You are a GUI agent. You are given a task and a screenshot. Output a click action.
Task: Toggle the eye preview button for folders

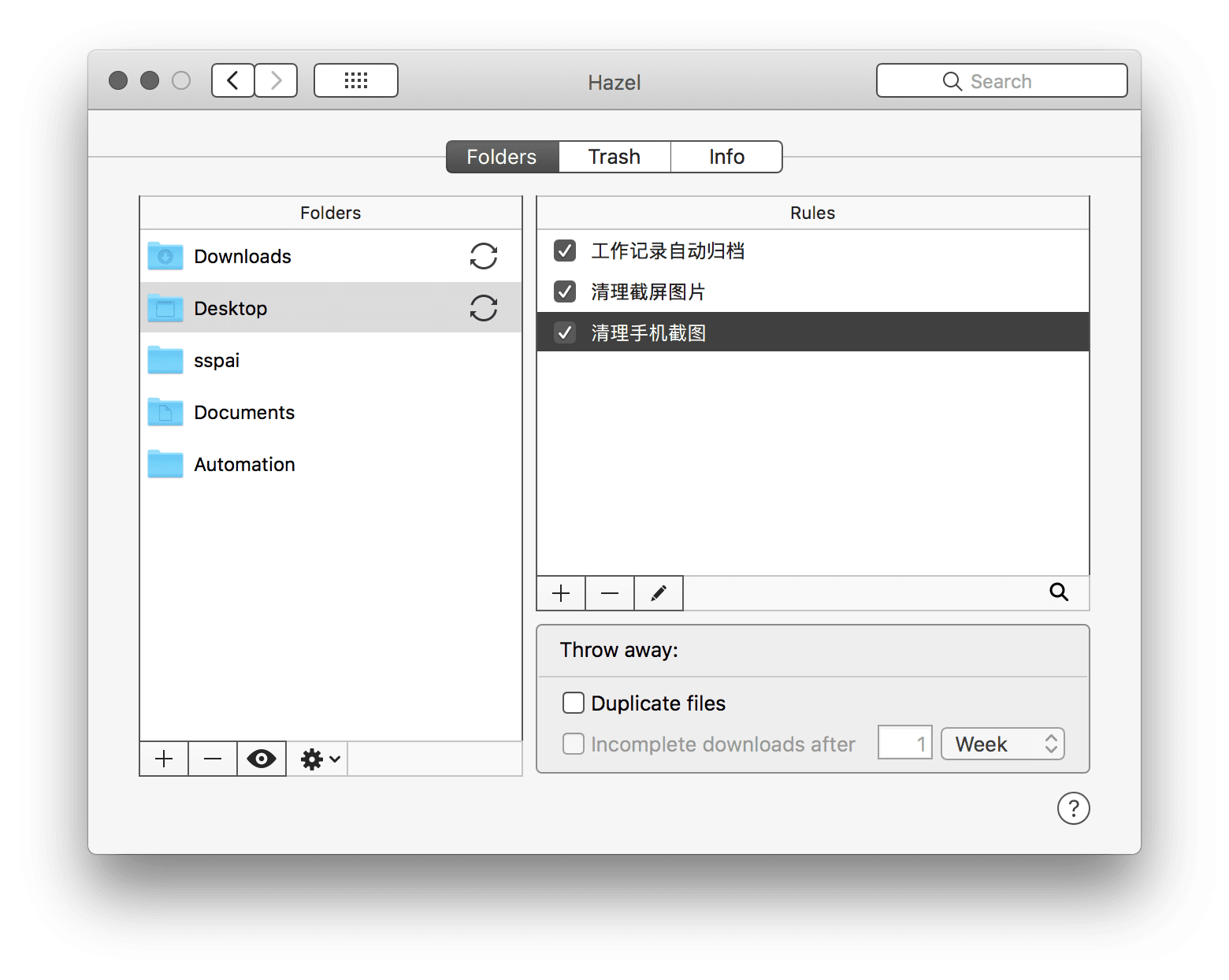(262, 759)
